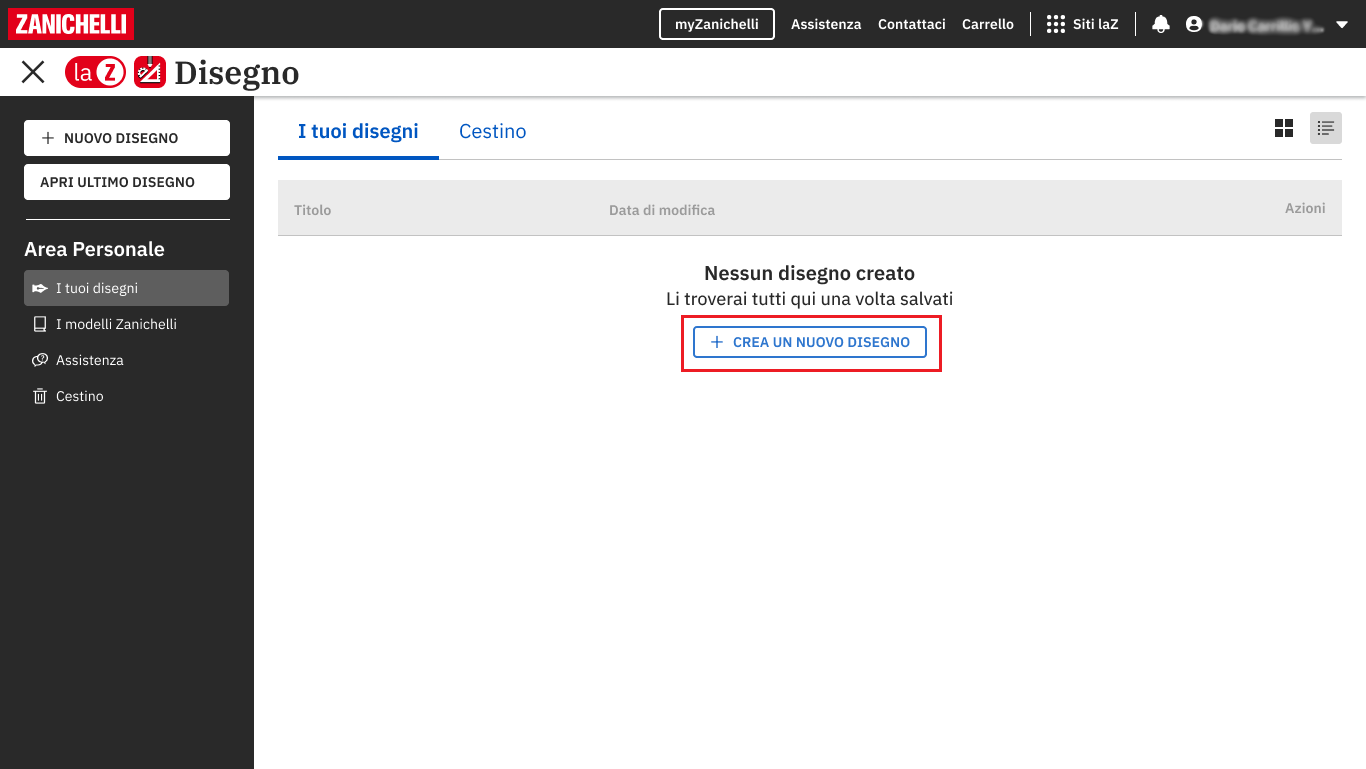Expand the user account dropdown arrow
Viewport: 1366px width, 769px height.
(1342, 25)
